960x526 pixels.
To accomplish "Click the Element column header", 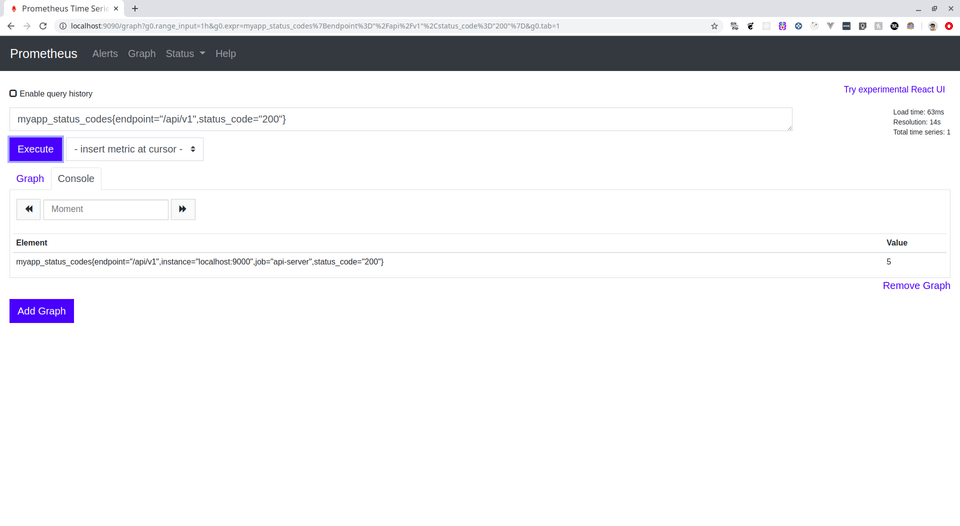I will pos(31,242).
